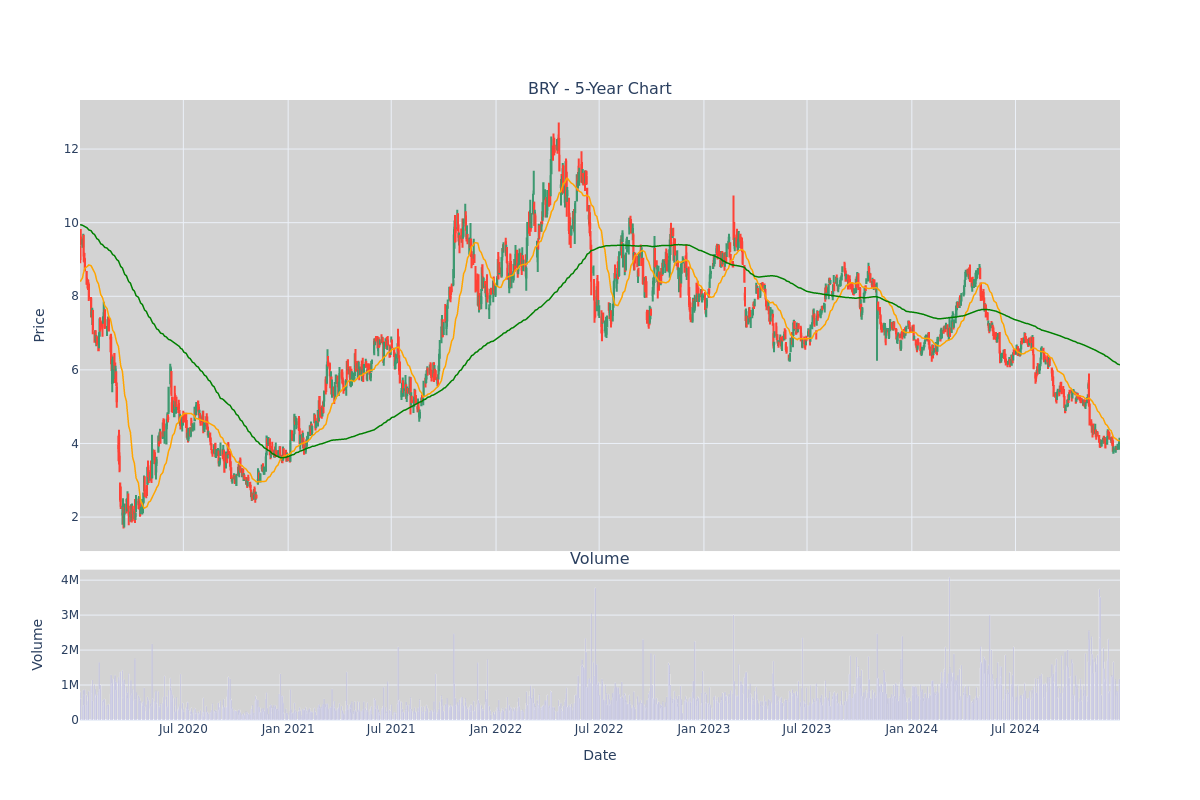Click the 'Jan 2023' date tick label
The height and width of the screenshot is (800, 1200).
pos(704,729)
